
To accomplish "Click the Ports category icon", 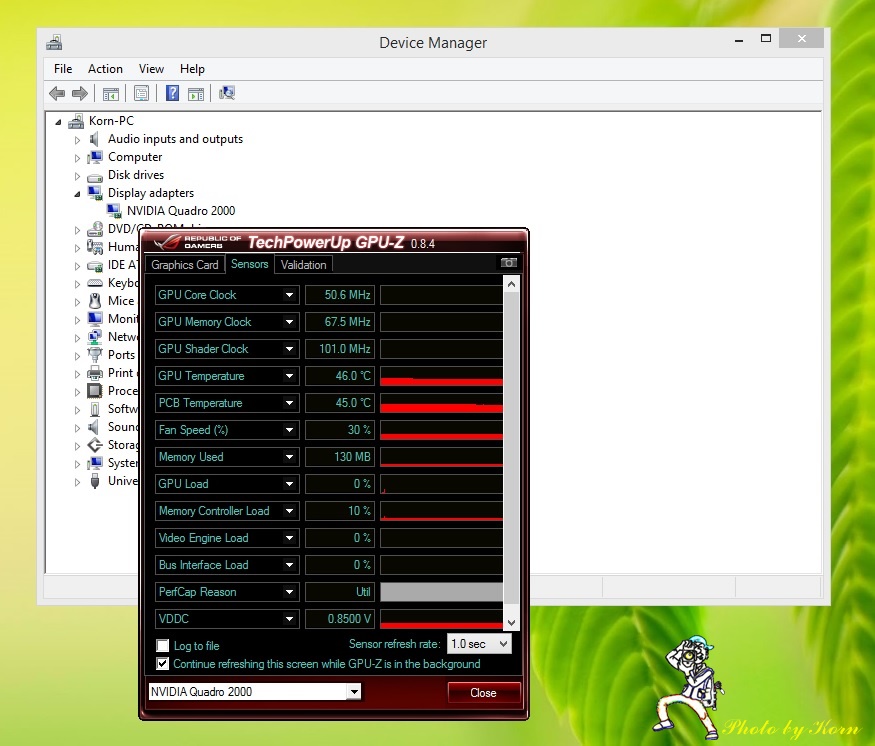I will coord(95,355).
